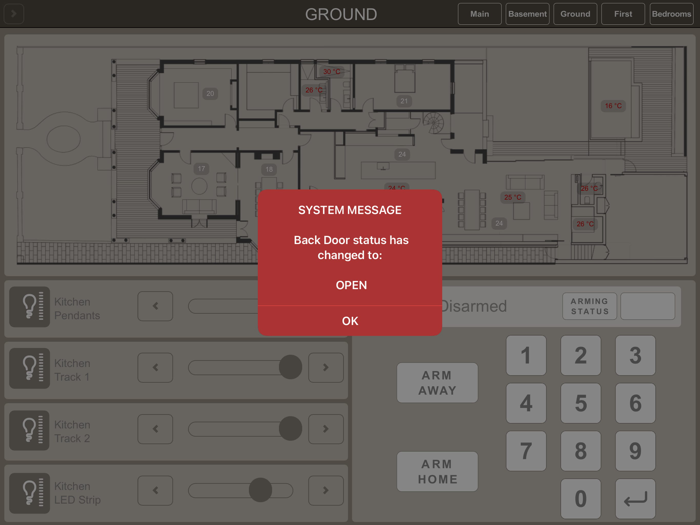Tap keypad digit 3
Viewport: 700px width, 525px height.
635,355
